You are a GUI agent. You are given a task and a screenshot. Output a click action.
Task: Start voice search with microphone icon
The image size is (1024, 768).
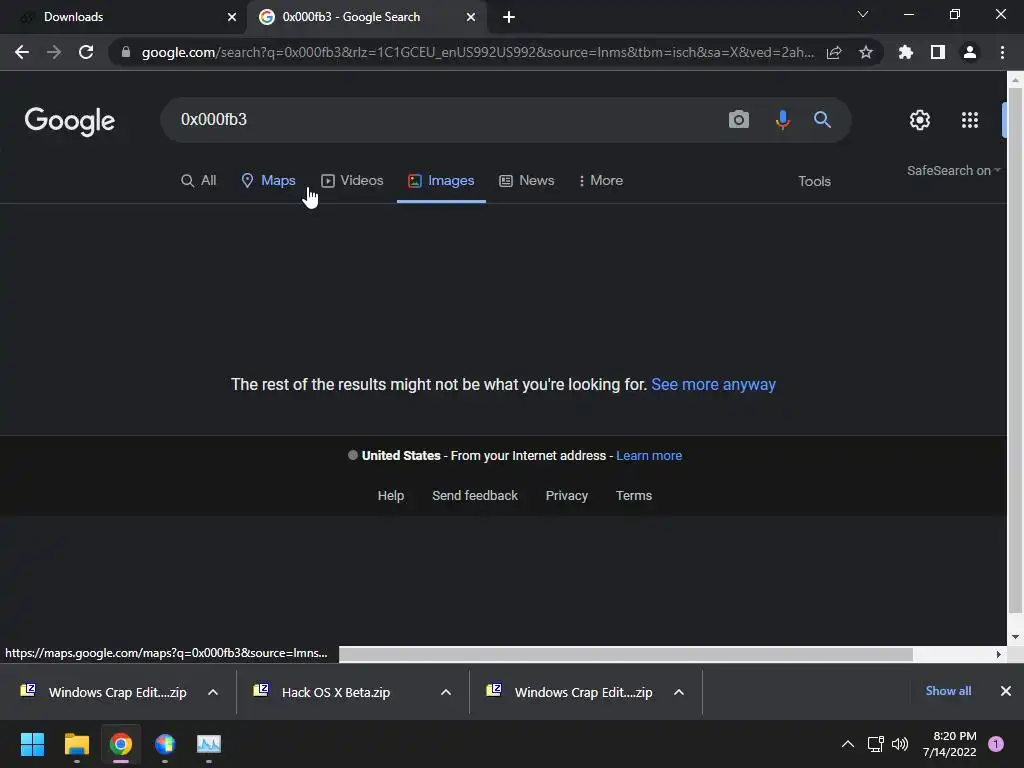point(782,120)
